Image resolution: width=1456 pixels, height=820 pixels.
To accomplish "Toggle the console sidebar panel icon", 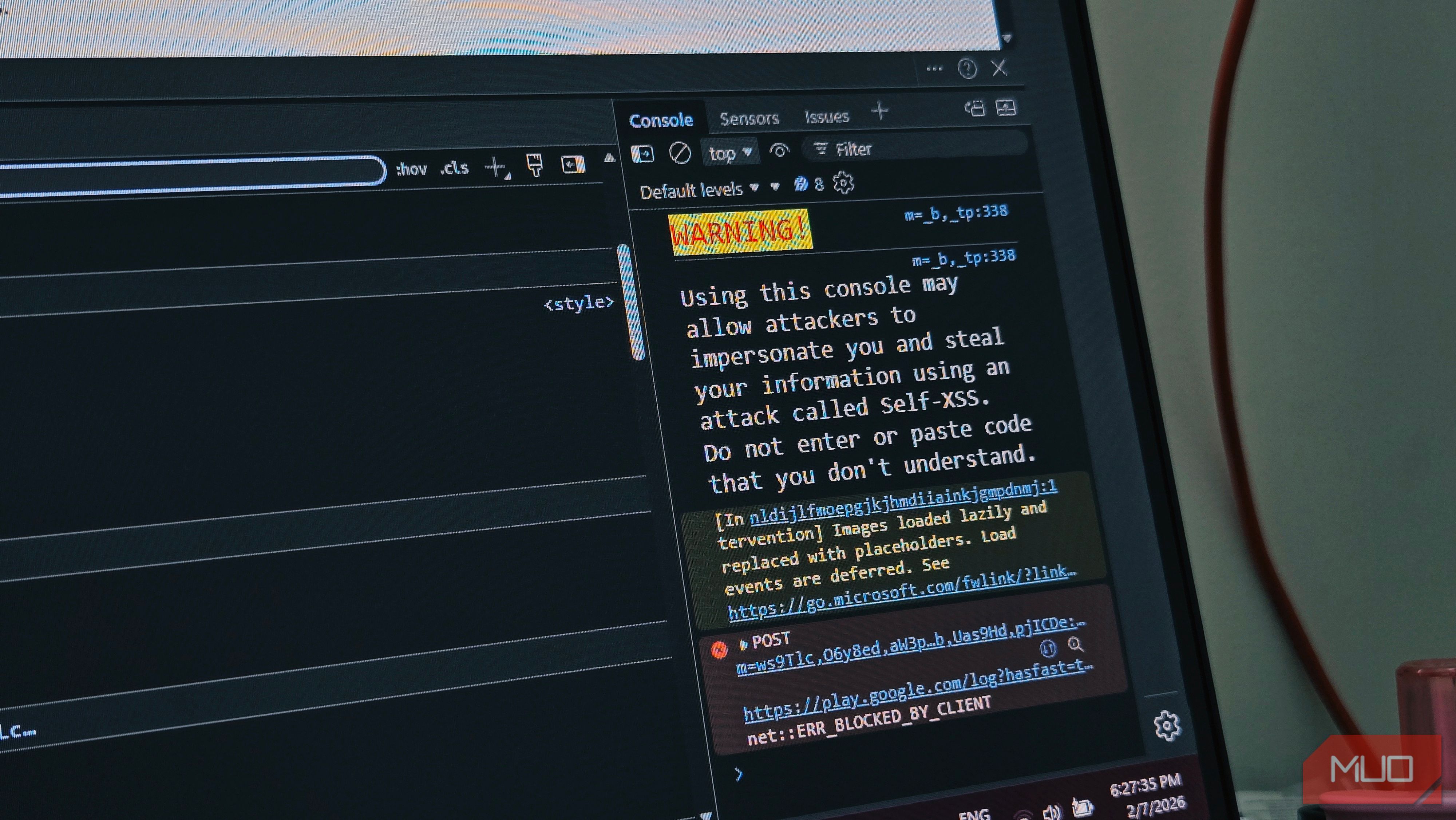I will 643,153.
